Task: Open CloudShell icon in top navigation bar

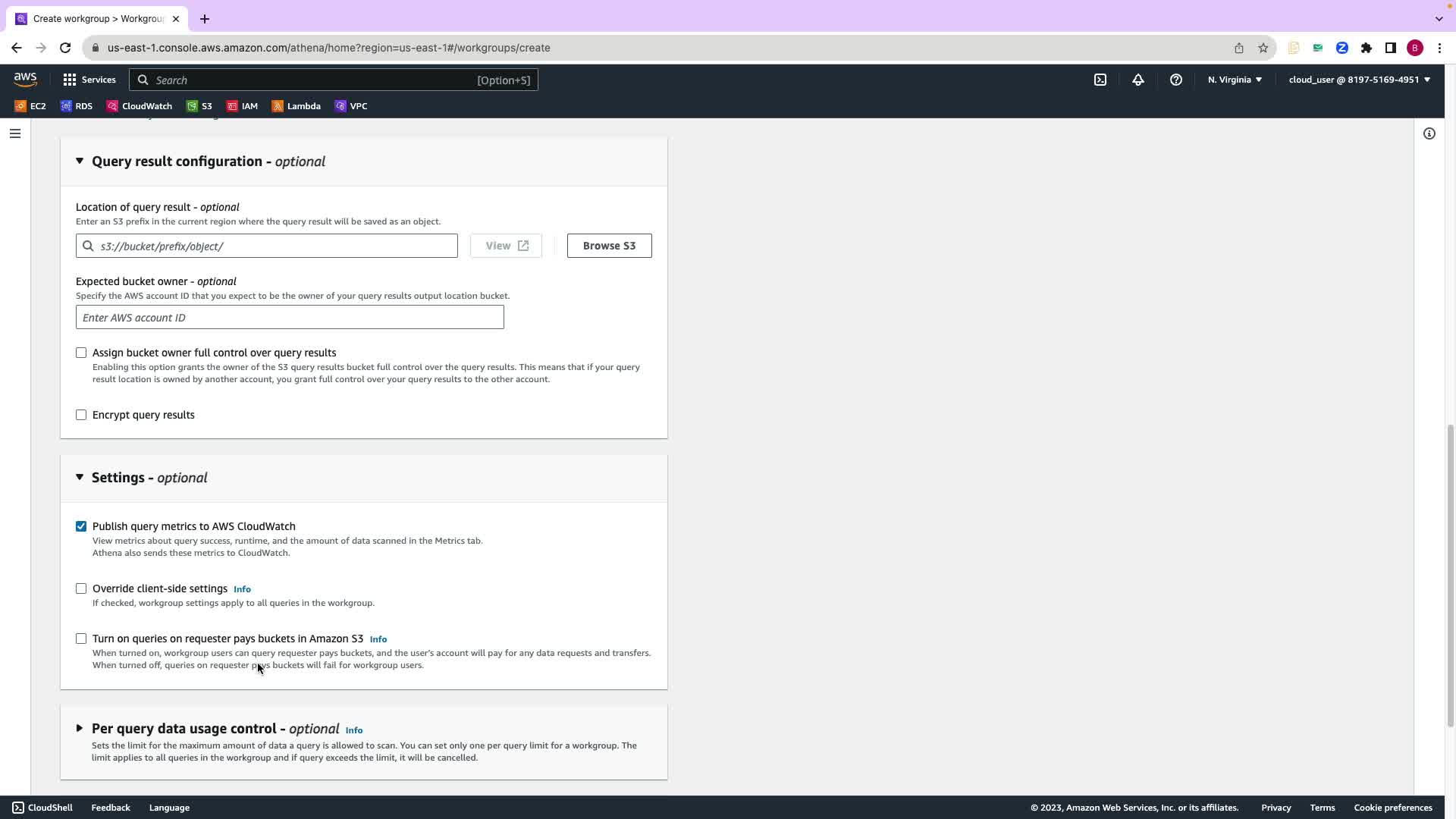Action: (x=1100, y=80)
